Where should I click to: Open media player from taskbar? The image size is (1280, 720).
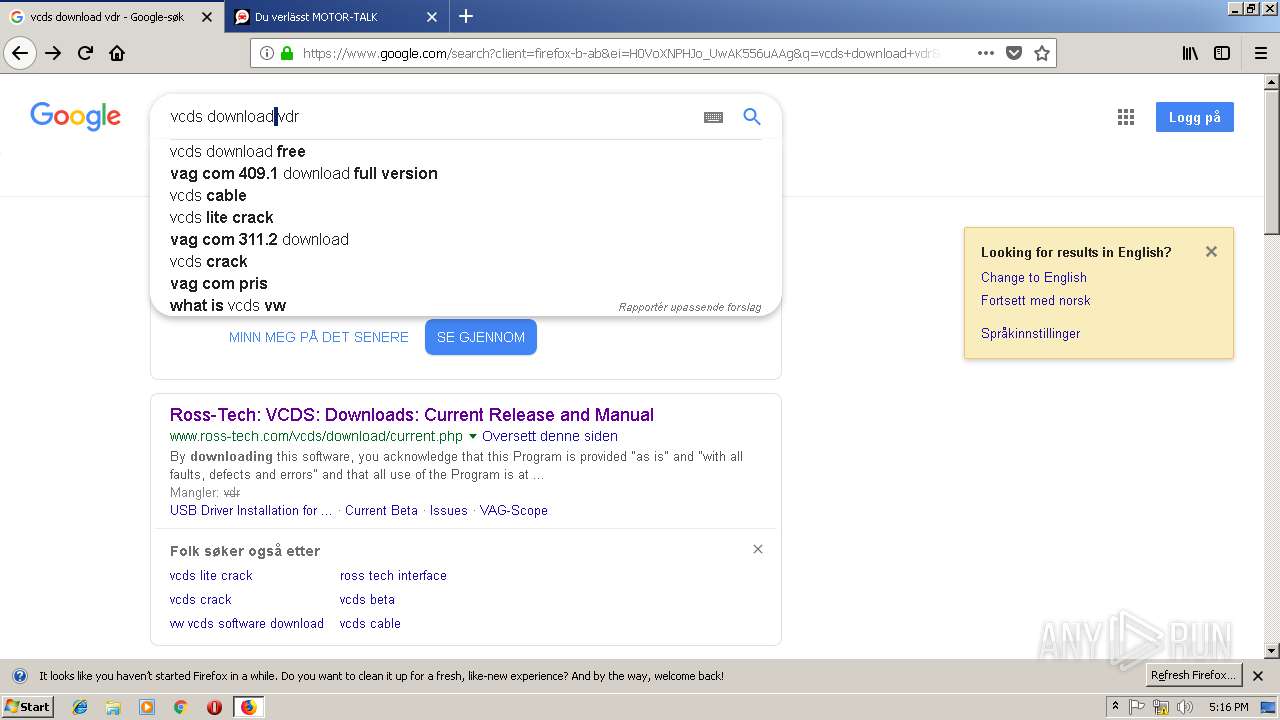[x=147, y=707]
